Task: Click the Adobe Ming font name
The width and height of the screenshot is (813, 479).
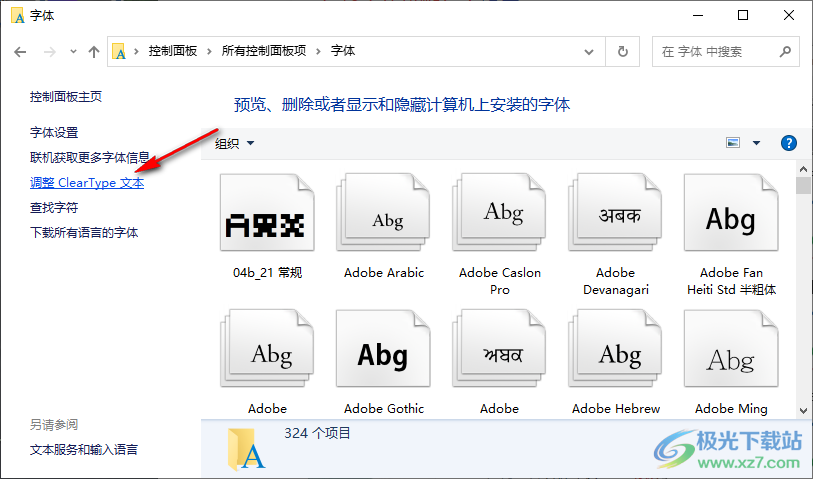Action: [731, 408]
